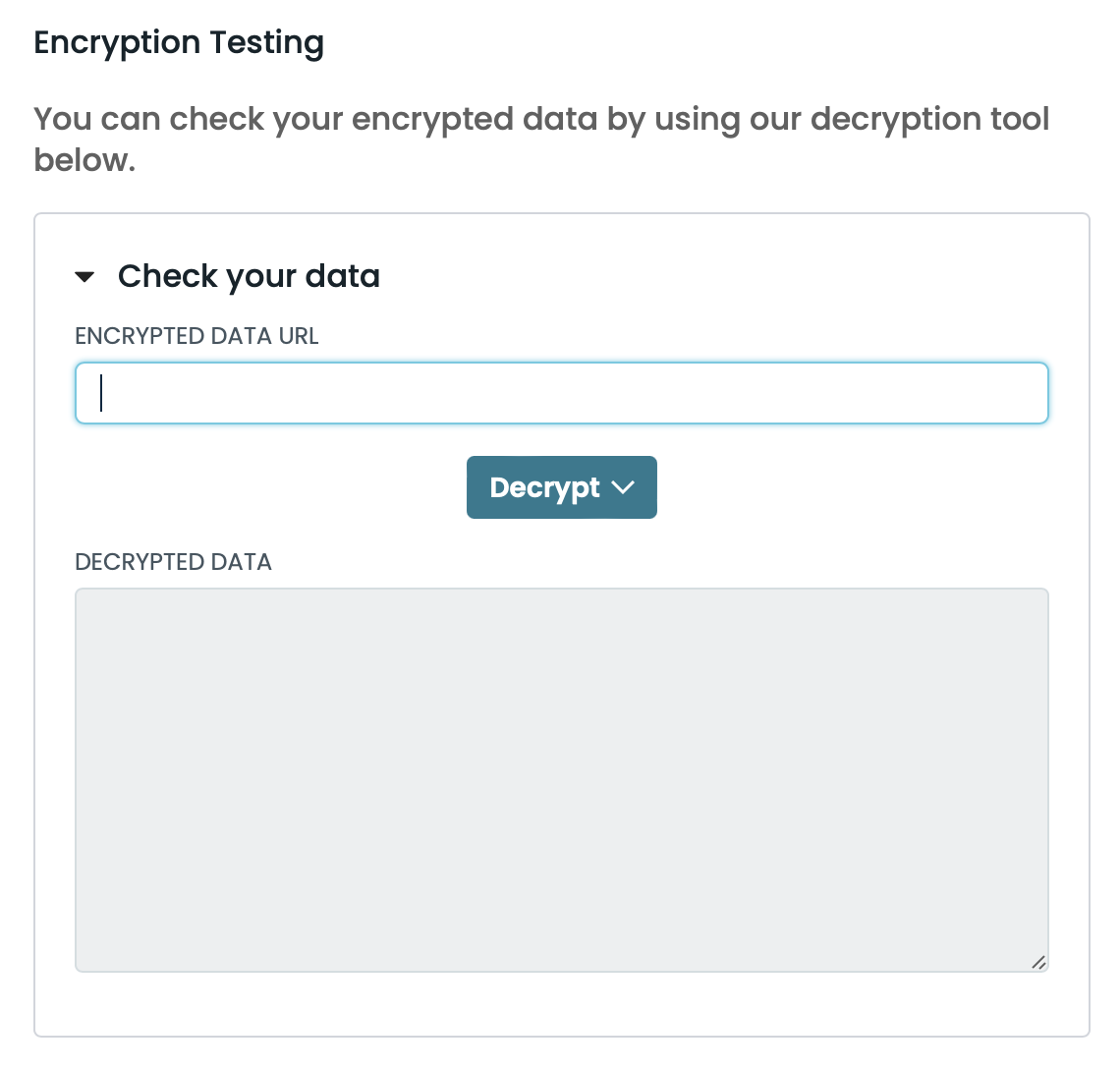Click the word Decrypt on the button

pyautogui.click(x=544, y=487)
